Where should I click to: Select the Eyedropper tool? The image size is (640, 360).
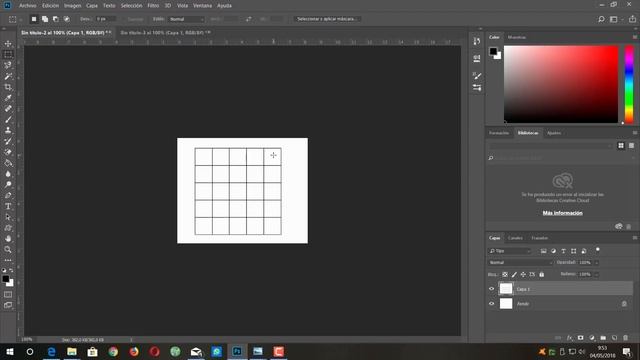click(x=8, y=98)
